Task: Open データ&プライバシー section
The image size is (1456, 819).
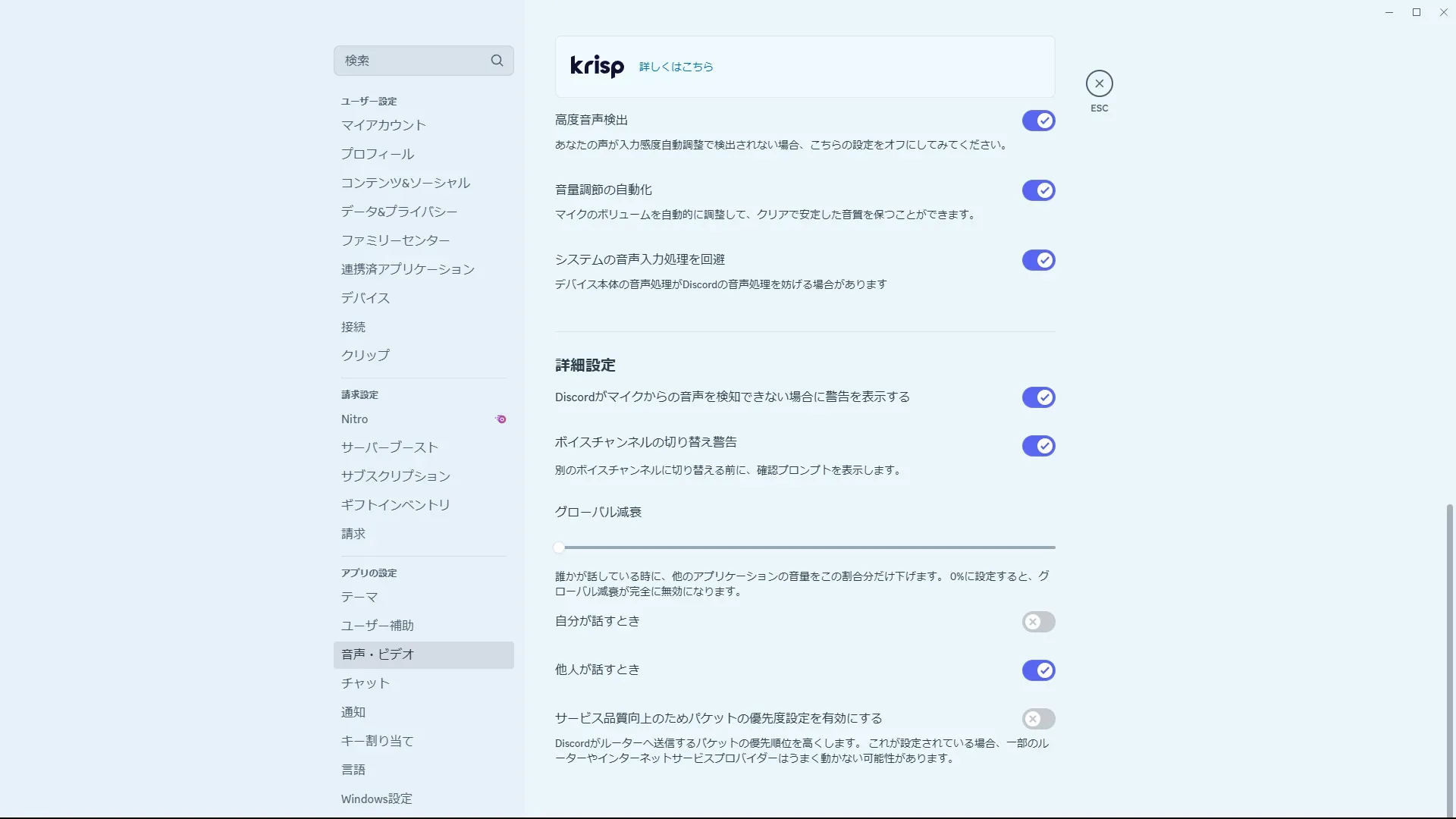Action: pos(399,212)
